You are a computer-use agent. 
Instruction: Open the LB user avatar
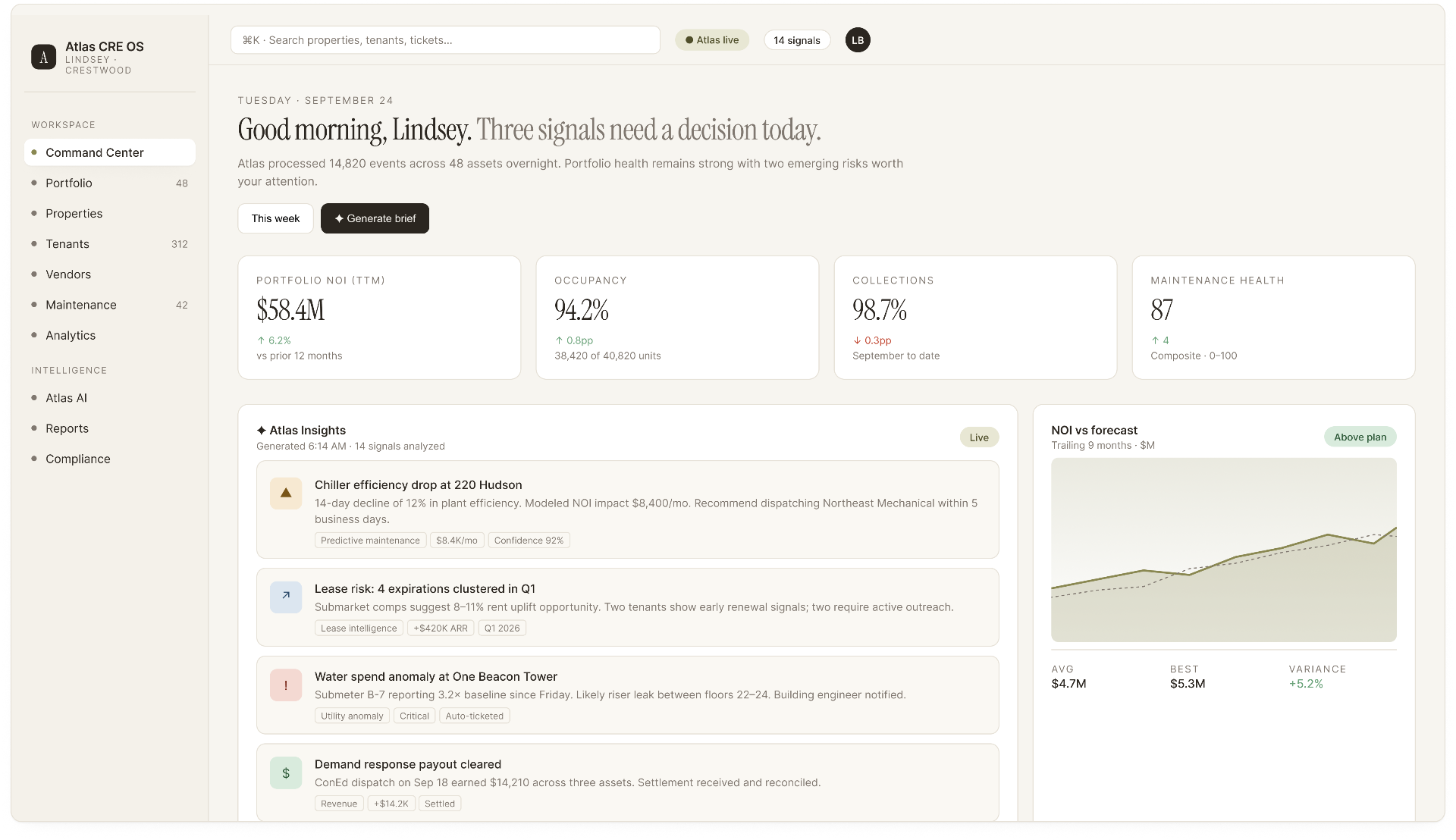coord(858,40)
